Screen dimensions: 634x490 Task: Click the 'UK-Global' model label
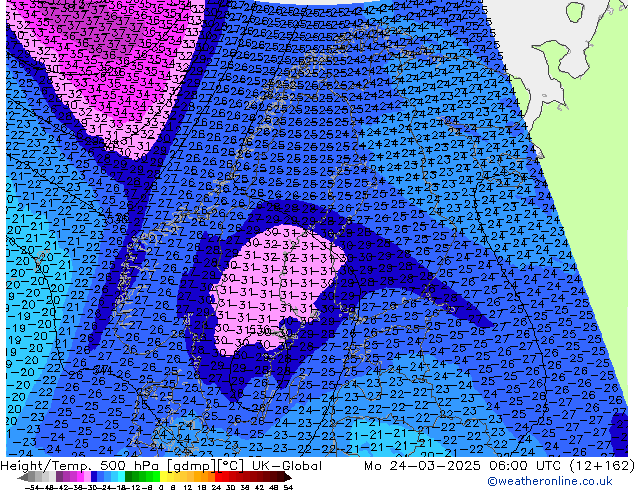point(287,466)
